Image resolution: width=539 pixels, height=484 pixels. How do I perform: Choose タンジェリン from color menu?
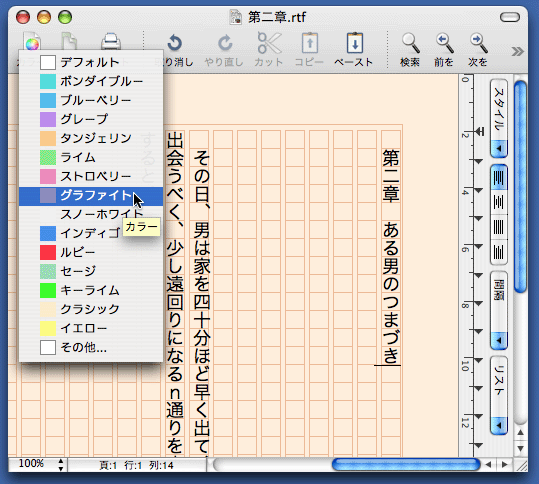click(91, 138)
